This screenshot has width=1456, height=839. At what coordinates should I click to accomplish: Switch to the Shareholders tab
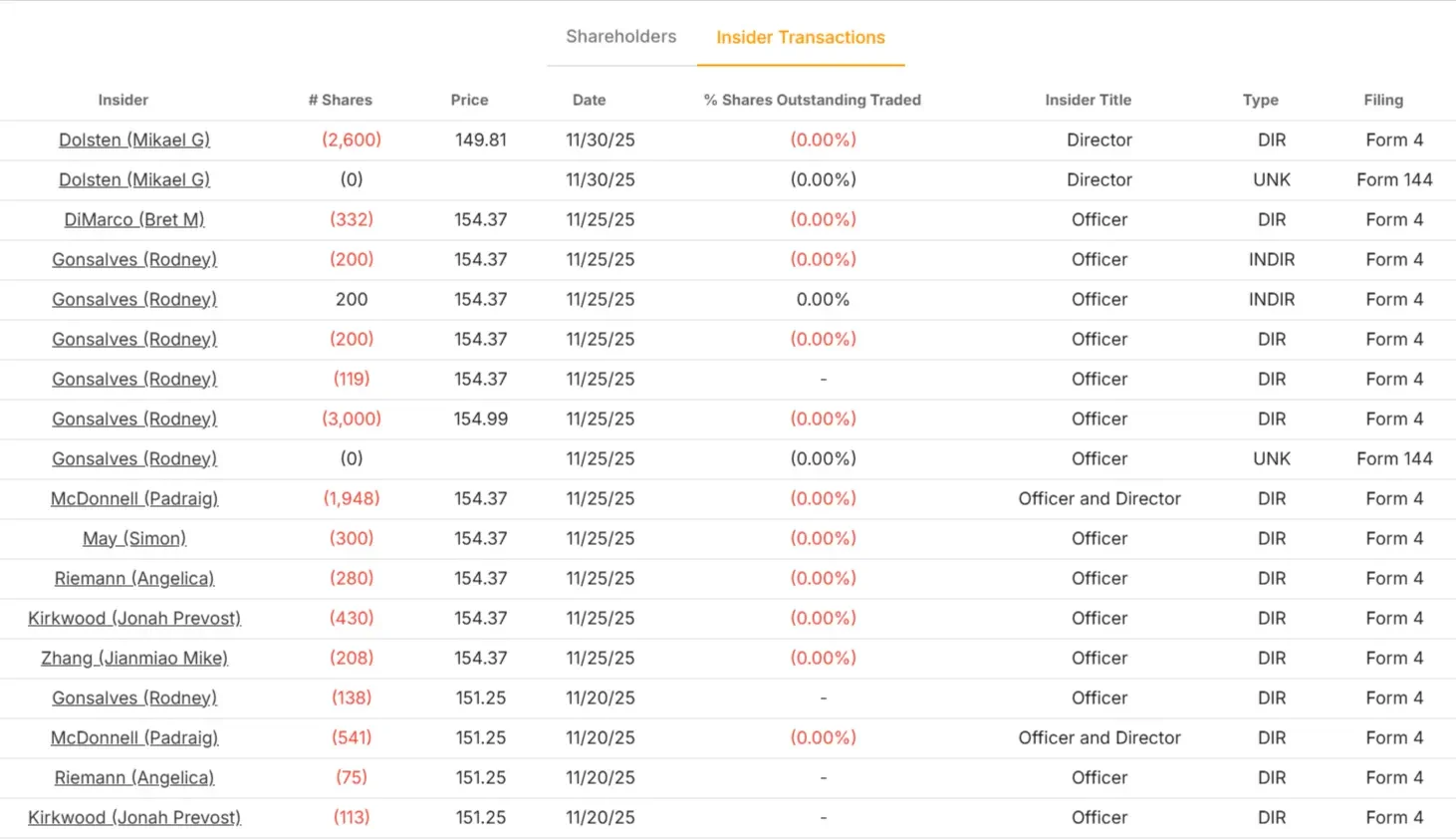pos(620,37)
